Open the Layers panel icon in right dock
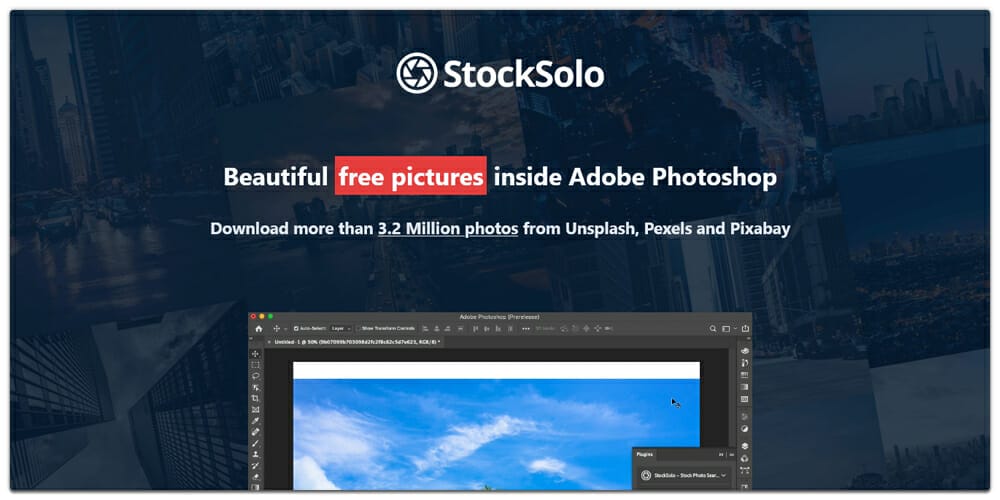The image size is (1000, 500). tap(744, 446)
